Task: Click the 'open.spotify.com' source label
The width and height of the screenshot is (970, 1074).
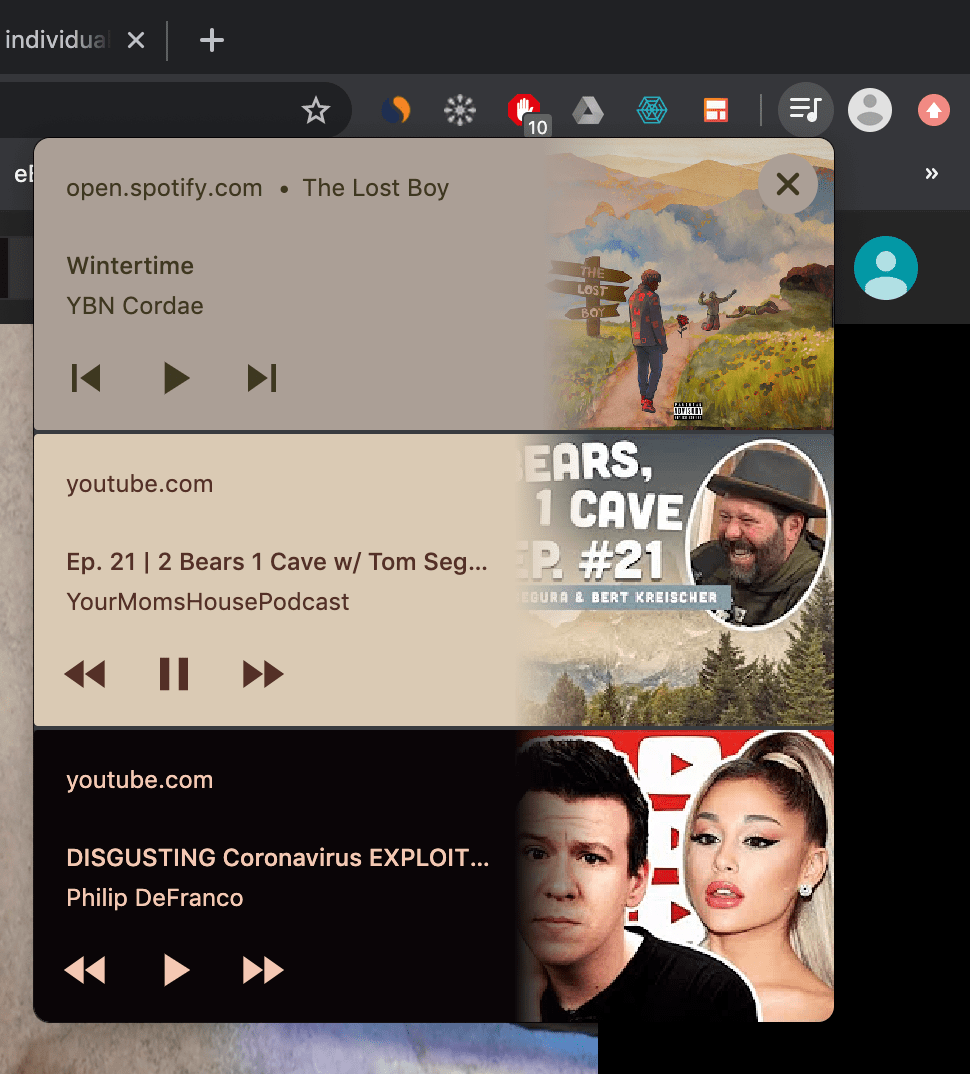Action: 164,188
